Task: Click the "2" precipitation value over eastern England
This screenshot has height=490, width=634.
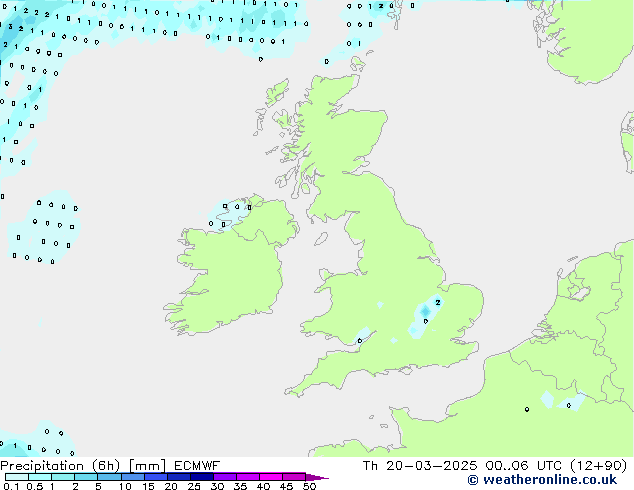Action: (x=438, y=302)
